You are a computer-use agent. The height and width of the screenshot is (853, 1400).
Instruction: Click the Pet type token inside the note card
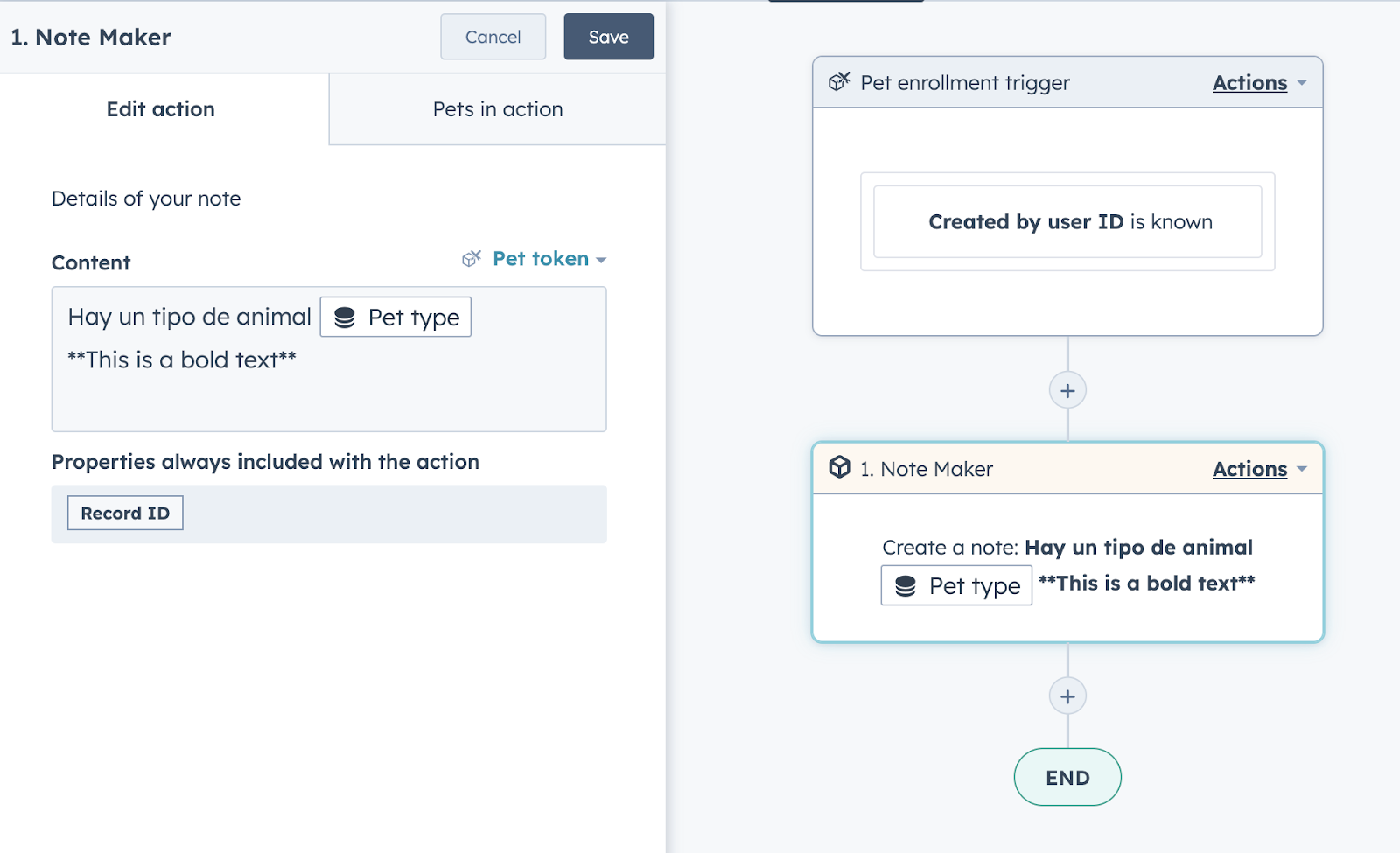(955, 585)
